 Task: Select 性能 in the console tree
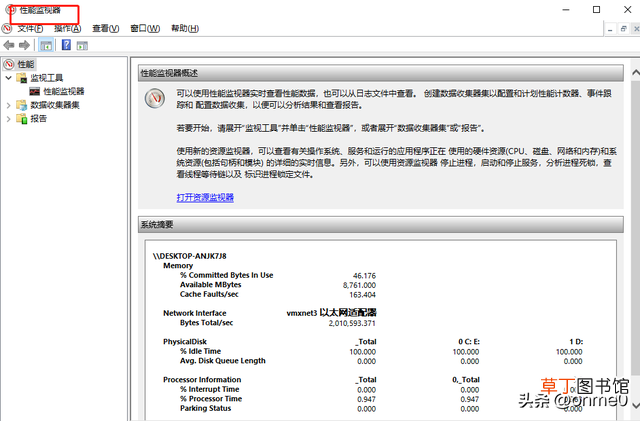pyautogui.click(x=26, y=64)
